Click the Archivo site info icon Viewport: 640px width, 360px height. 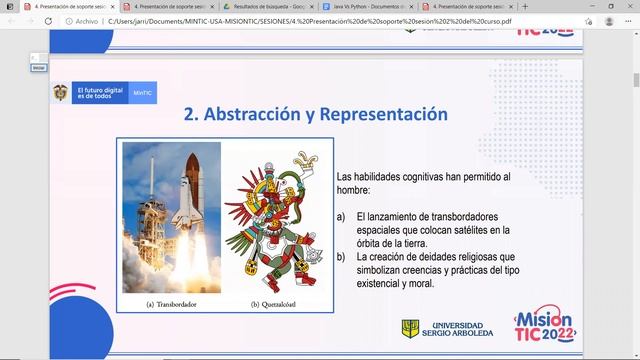69,21
